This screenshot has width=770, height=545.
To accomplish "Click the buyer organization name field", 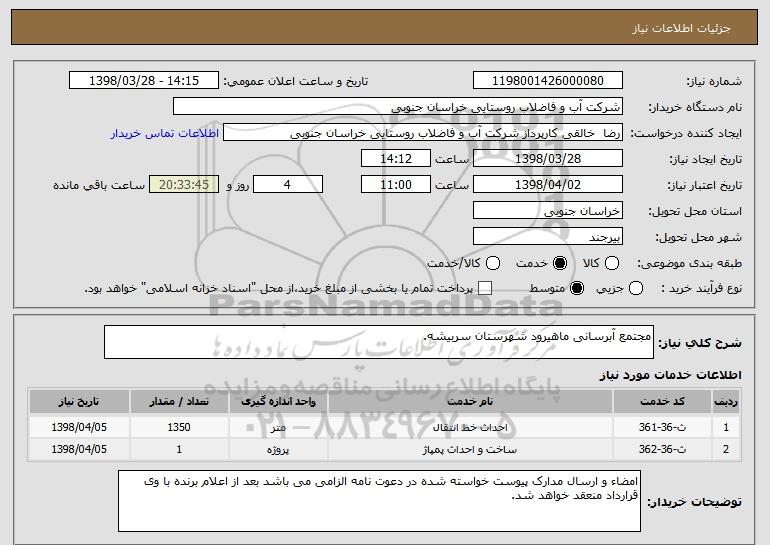I will 398,107.
